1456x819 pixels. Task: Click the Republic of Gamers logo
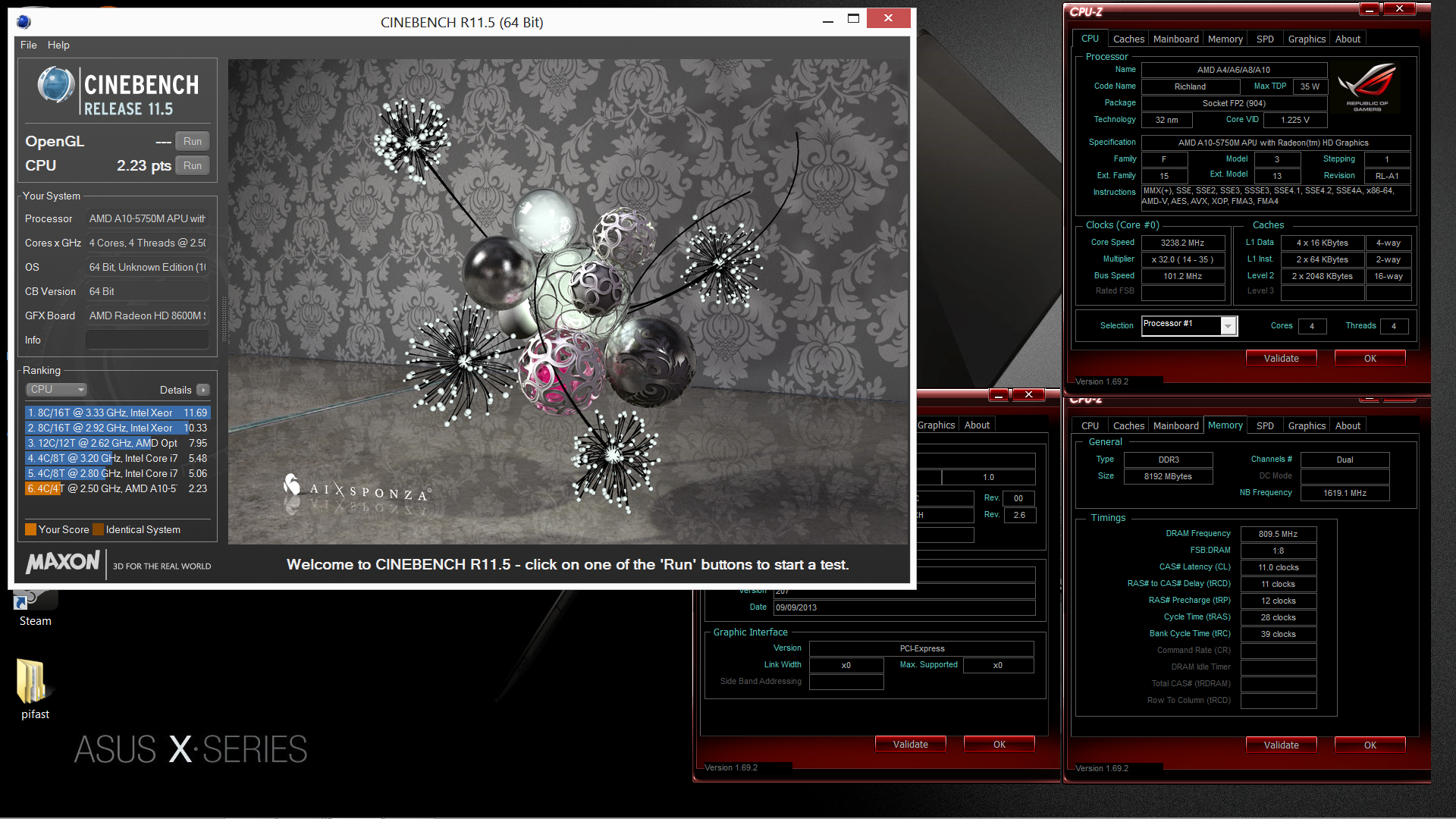click(x=1367, y=88)
